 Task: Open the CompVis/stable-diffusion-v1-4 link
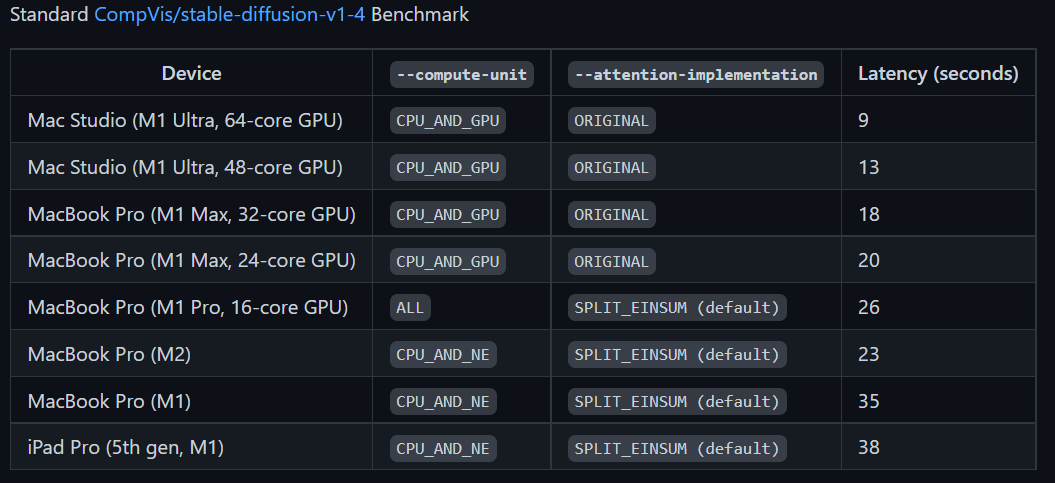229,14
